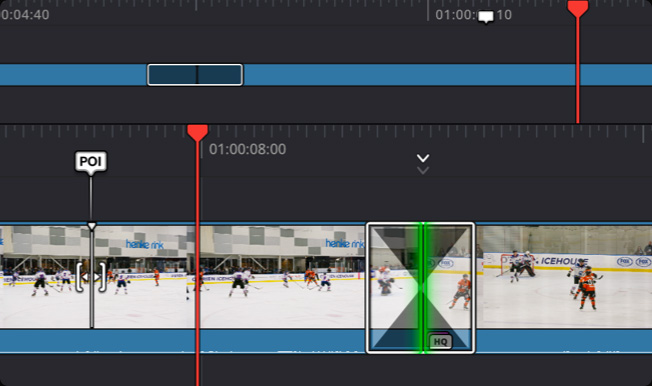This screenshot has height=386, width=652.
Task: Select the ICEHOUSE goalie clip thumbnail
Action: (563, 277)
